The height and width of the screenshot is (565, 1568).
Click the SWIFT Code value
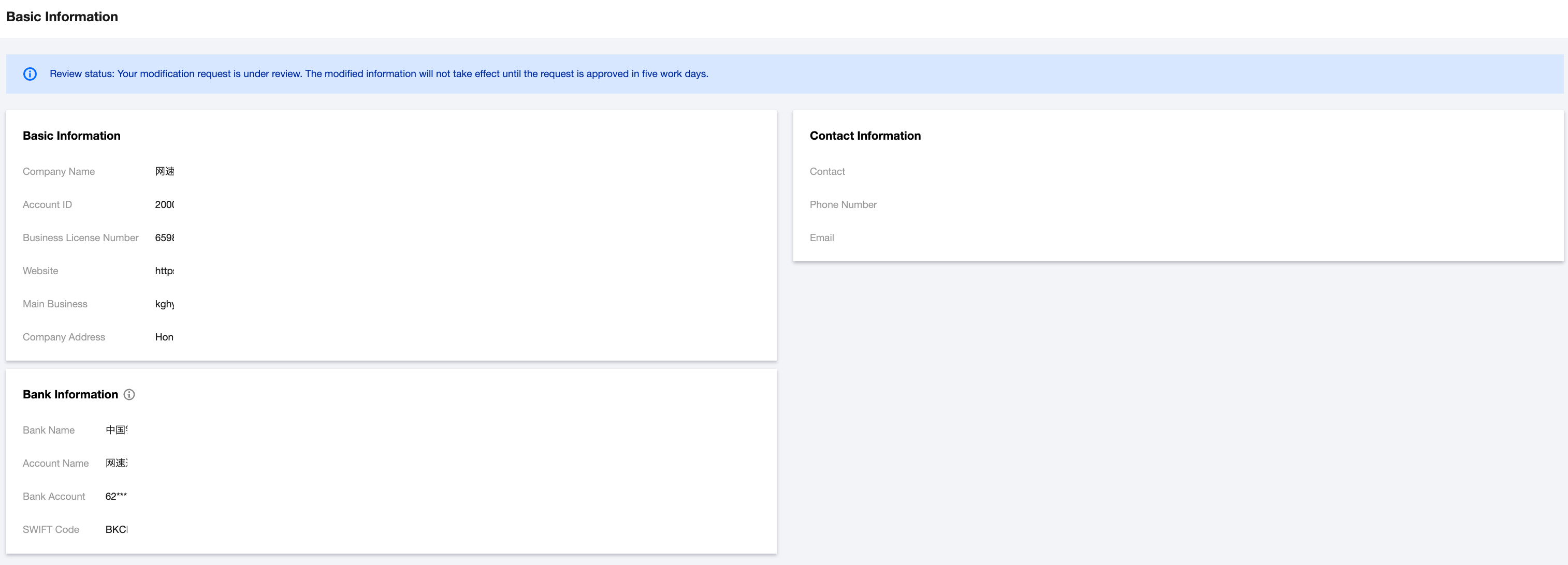pos(117,529)
